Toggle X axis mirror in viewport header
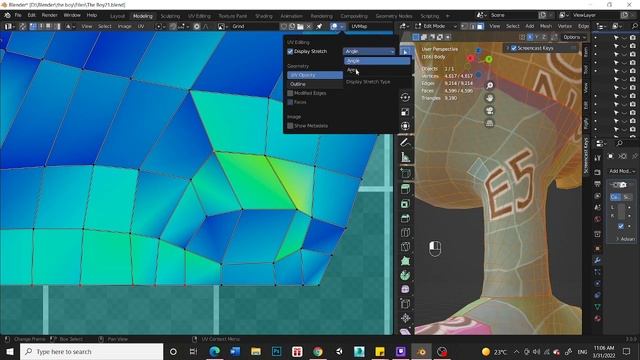Image resolution: width=640 pixels, height=360 pixels. 530,37
